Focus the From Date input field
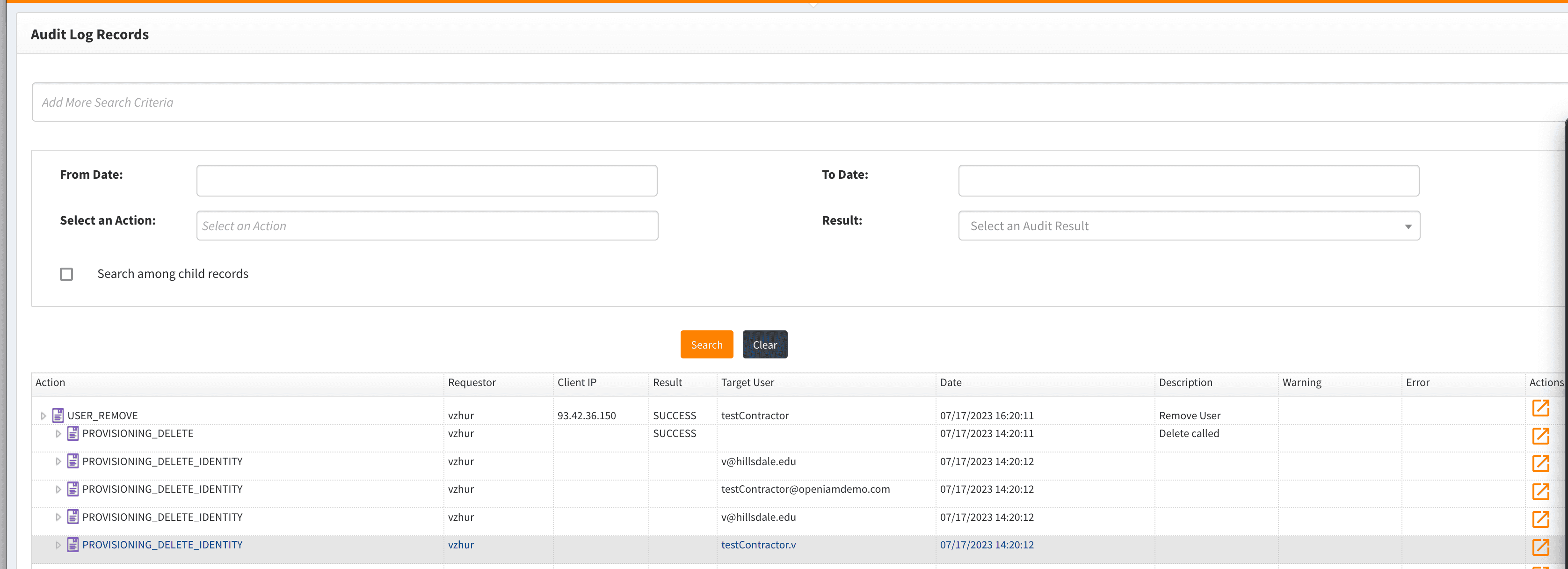This screenshot has width=1568, height=569. (426, 181)
